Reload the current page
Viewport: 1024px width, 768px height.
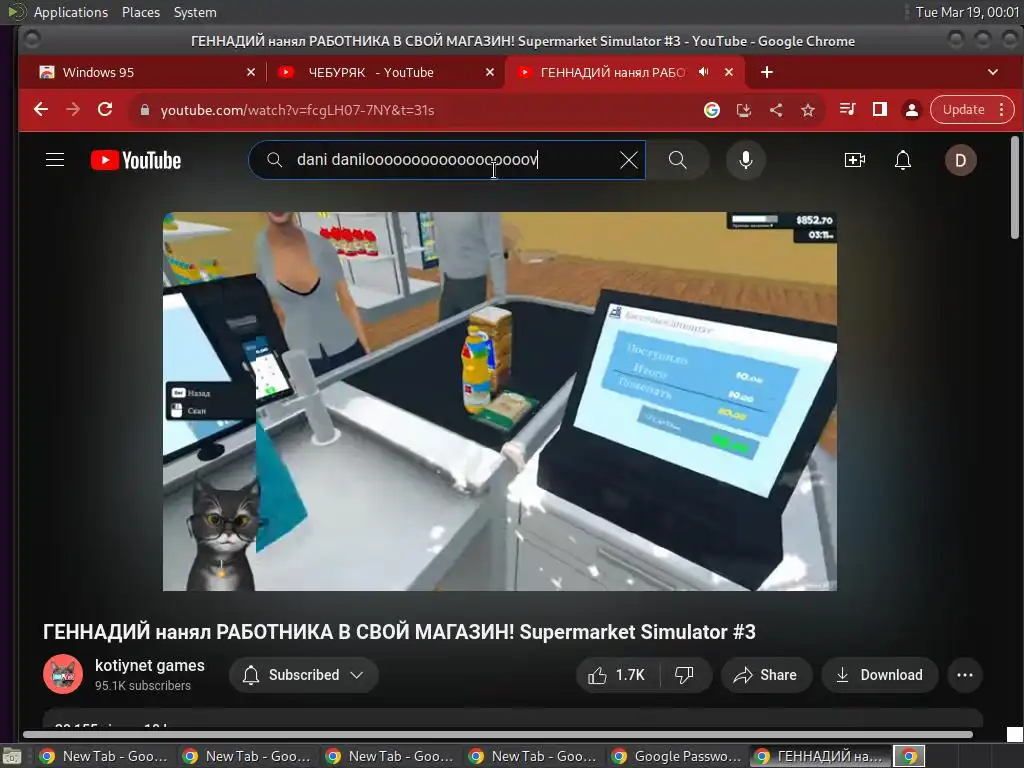[104, 110]
